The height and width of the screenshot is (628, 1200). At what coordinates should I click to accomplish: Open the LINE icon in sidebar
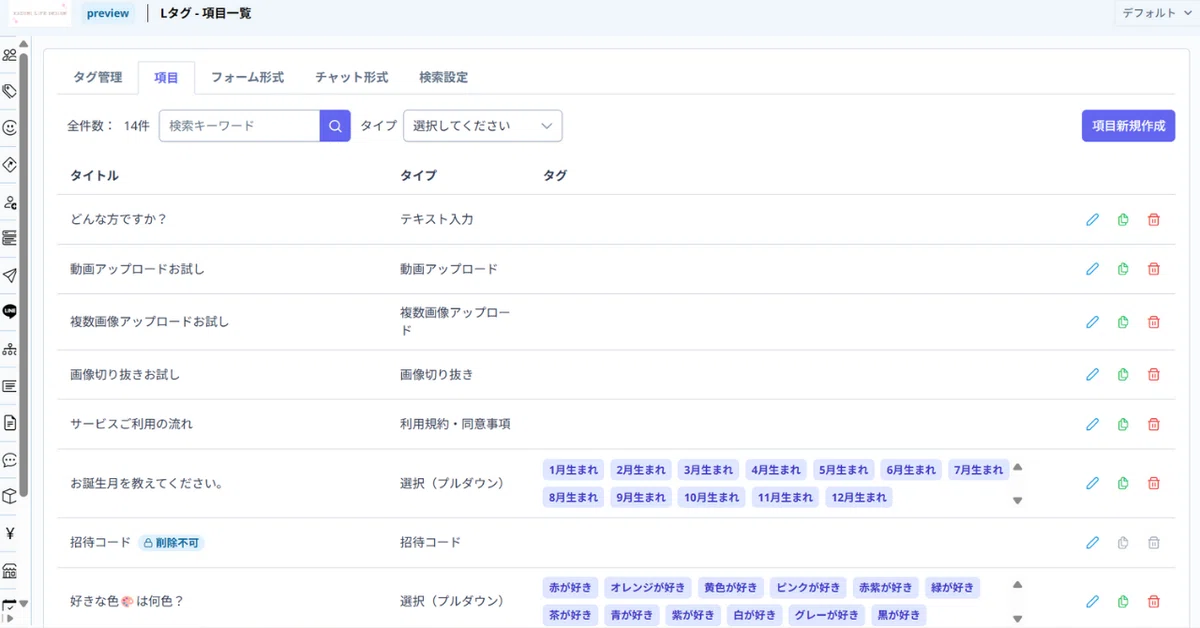[10, 311]
